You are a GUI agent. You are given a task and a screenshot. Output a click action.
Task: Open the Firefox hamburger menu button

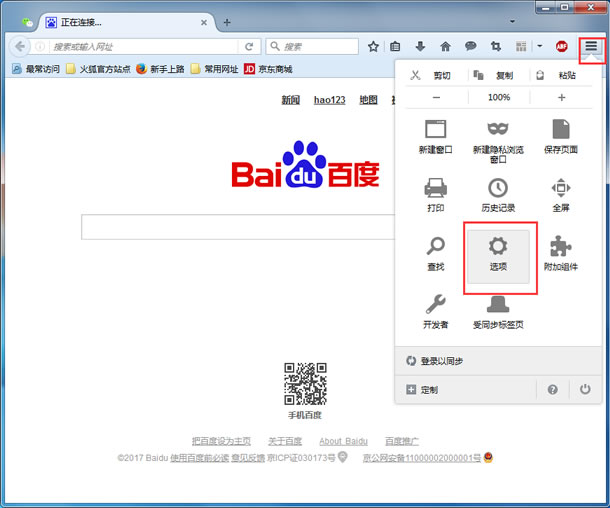click(591, 46)
